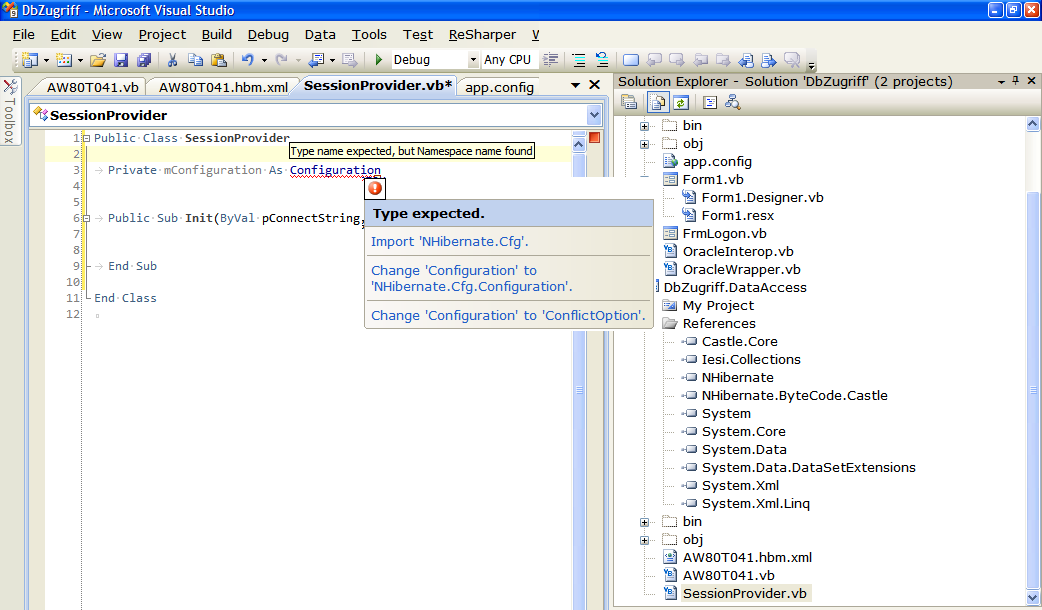Image resolution: width=1042 pixels, height=610 pixels.
Task: Click the Save All icon
Action: [144, 60]
